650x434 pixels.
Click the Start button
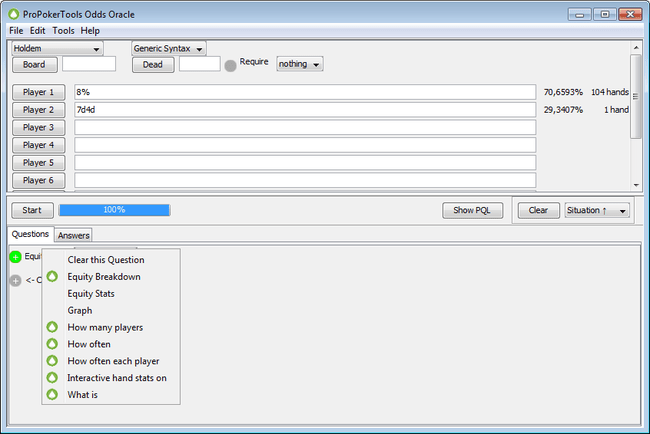click(32, 210)
